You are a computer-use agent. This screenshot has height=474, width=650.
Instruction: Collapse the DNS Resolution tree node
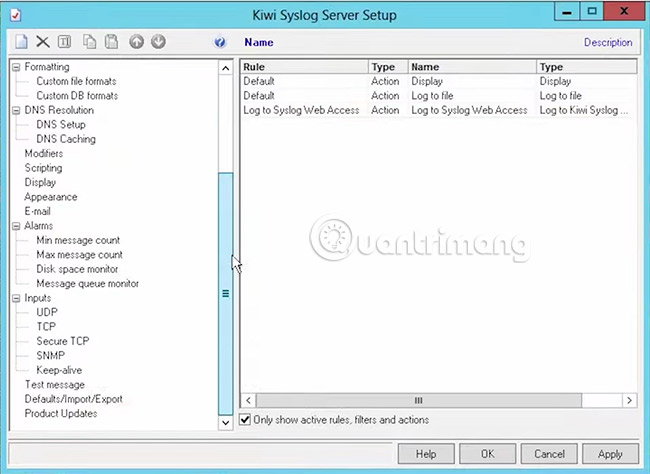pyautogui.click(x=16, y=110)
